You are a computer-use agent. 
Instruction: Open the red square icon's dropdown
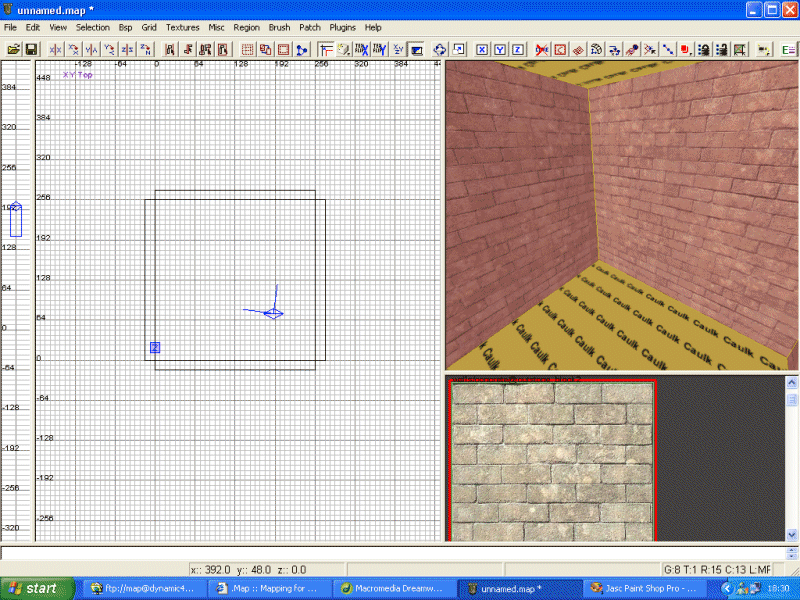(x=686, y=49)
